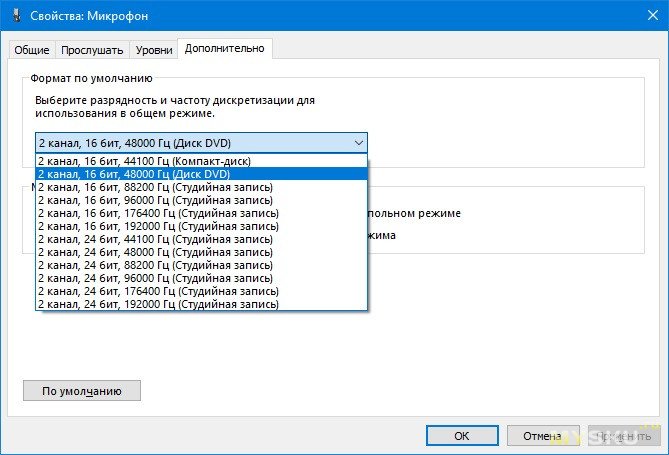Confirm with the OK button
The image size is (669, 455).
[461, 436]
